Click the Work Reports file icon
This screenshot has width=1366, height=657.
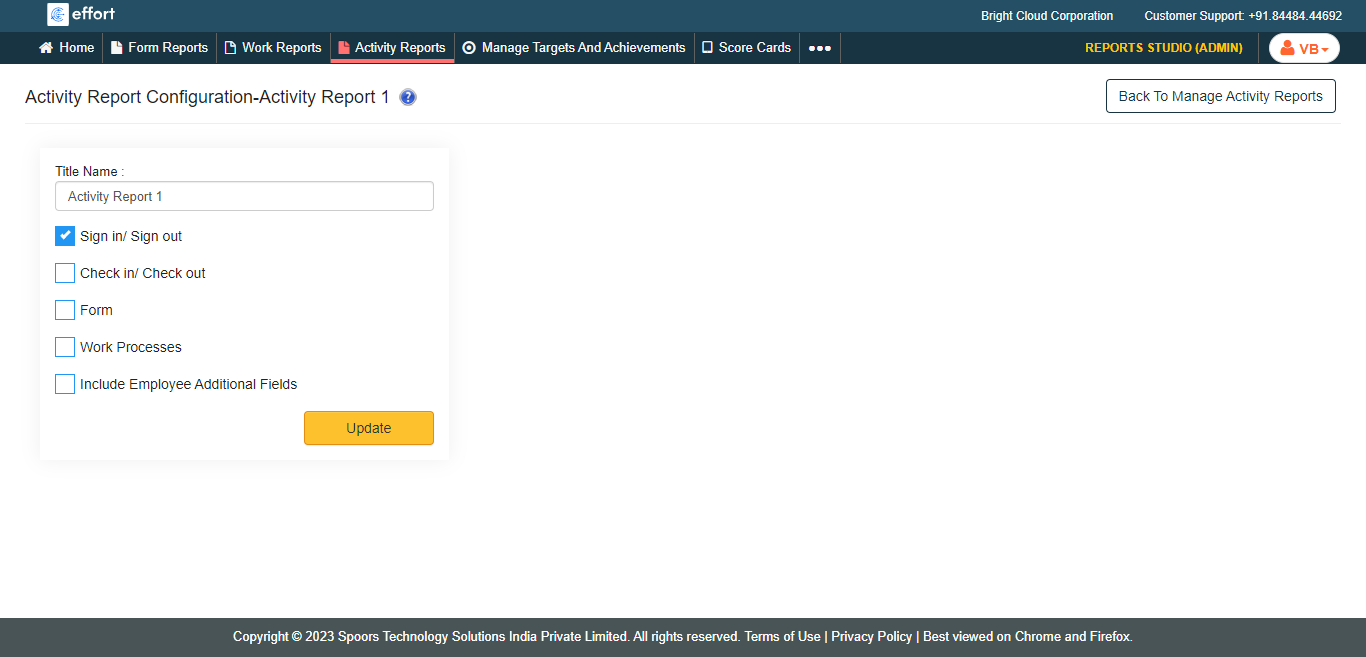click(x=230, y=47)
